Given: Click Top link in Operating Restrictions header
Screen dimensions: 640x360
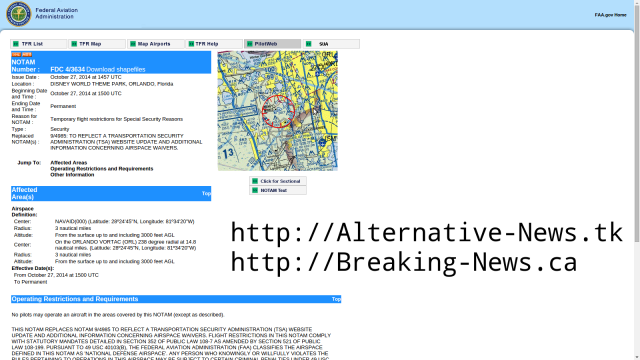Looking at the screenshot, I should tap(336, 299).
